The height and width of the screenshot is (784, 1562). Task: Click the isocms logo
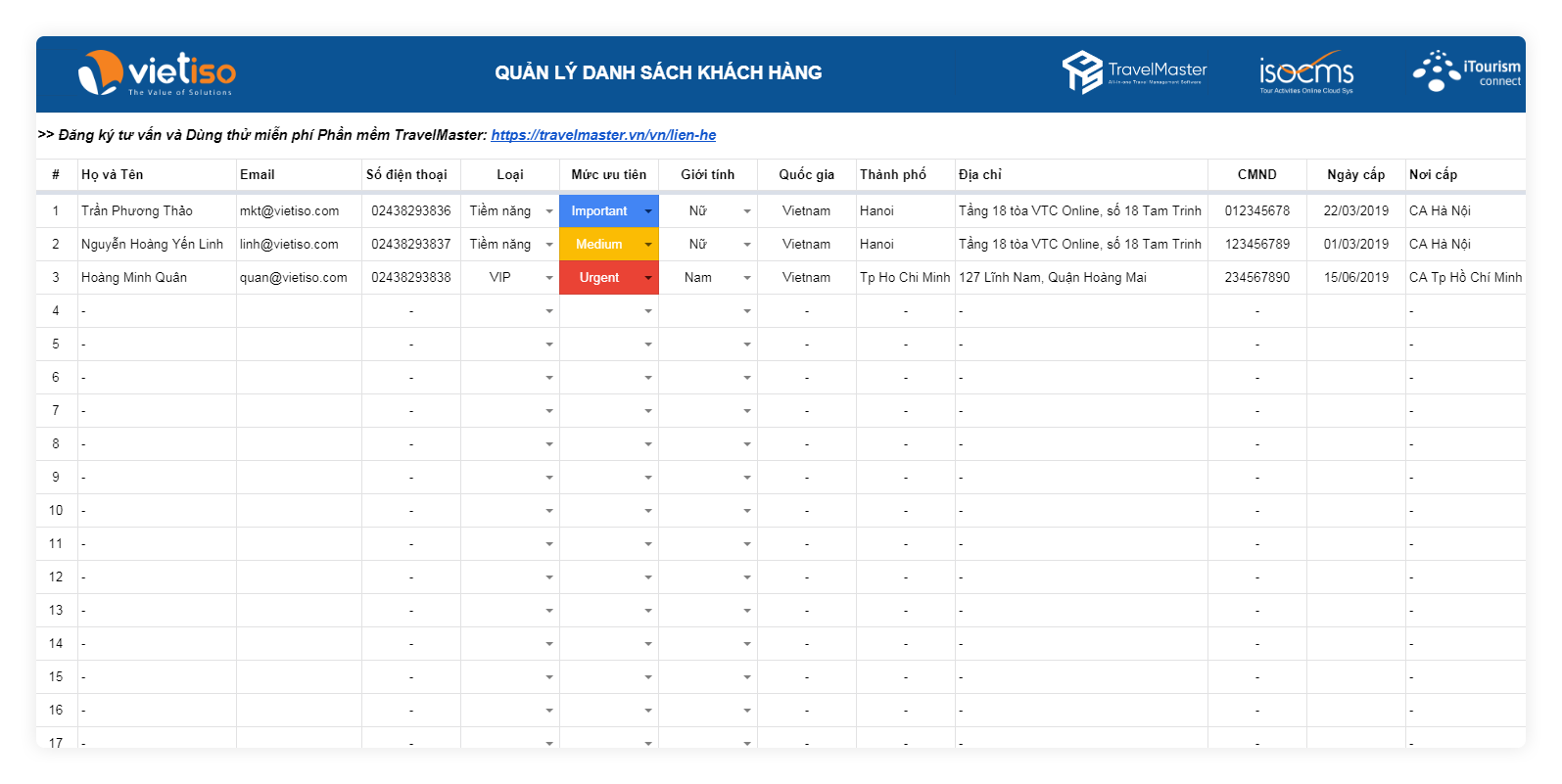click(x=1306, y=72)
